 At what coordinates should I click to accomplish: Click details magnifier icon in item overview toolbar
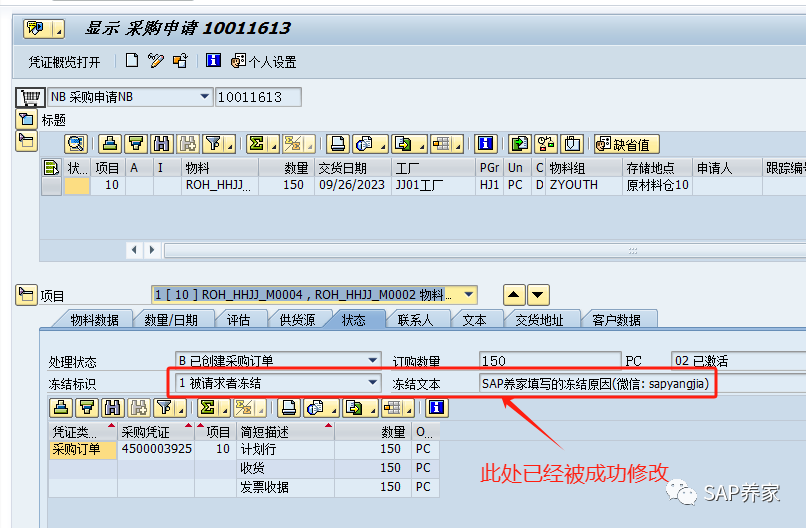click(76, 144)
